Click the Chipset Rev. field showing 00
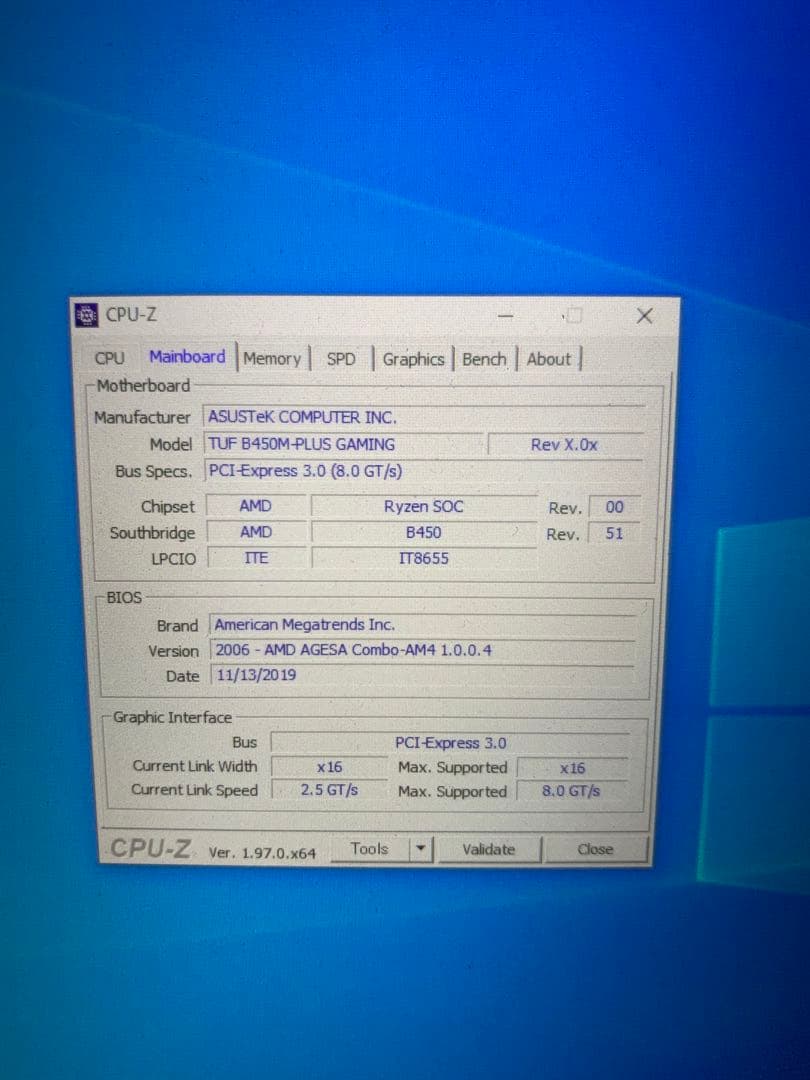The height and width of the screenshot is (1080, 810). [613, 507]
